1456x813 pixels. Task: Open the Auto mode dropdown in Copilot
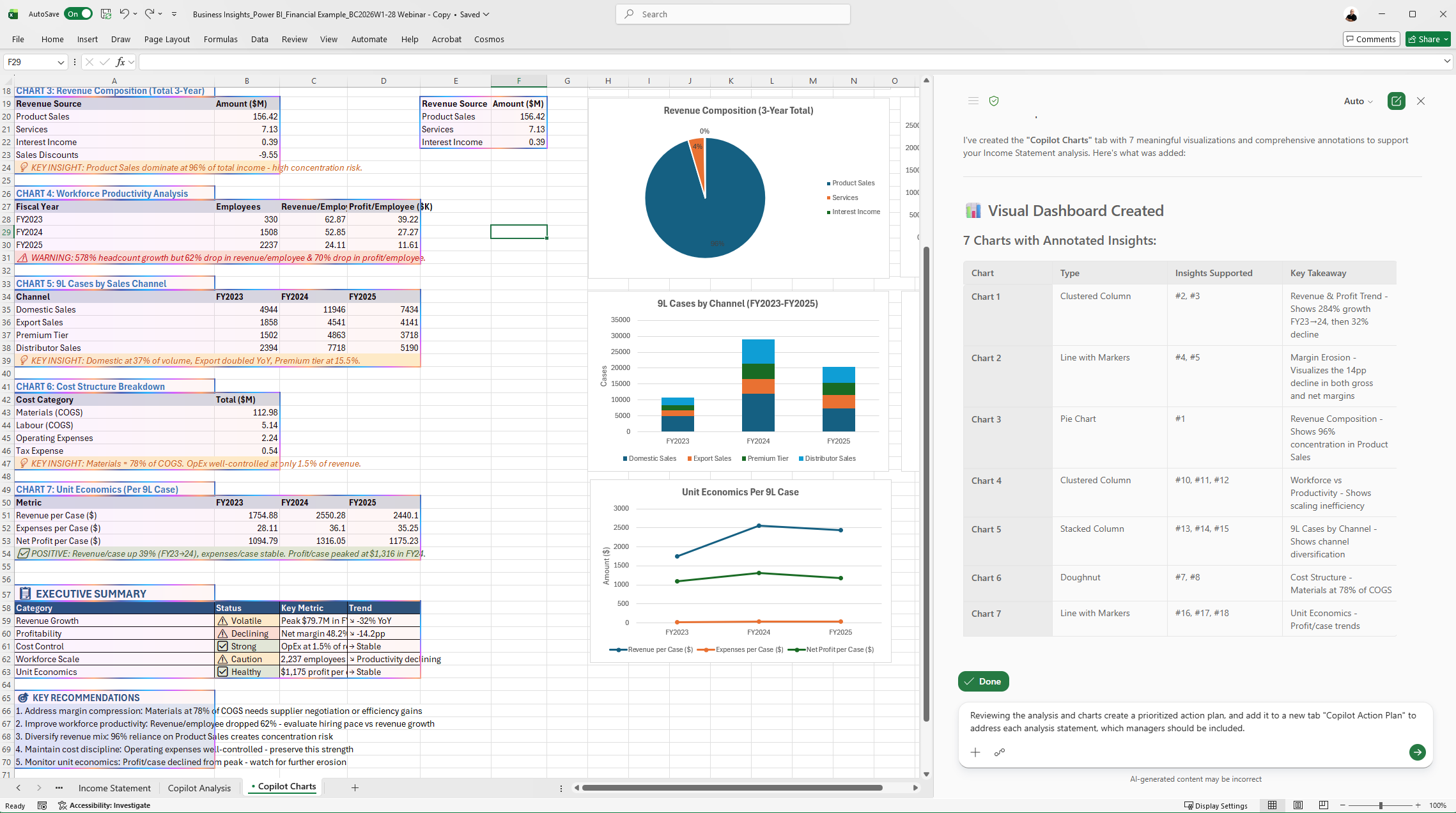tap(1358, 101)
